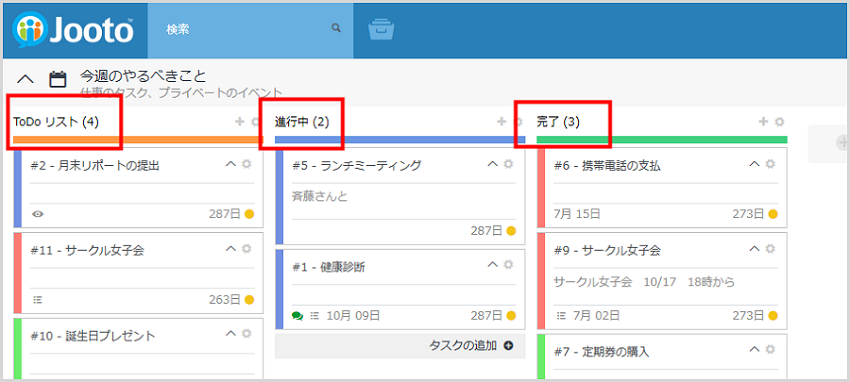Click the ToDo リスト (4) list heading
The image size is (850, 382).
point(56,122)
